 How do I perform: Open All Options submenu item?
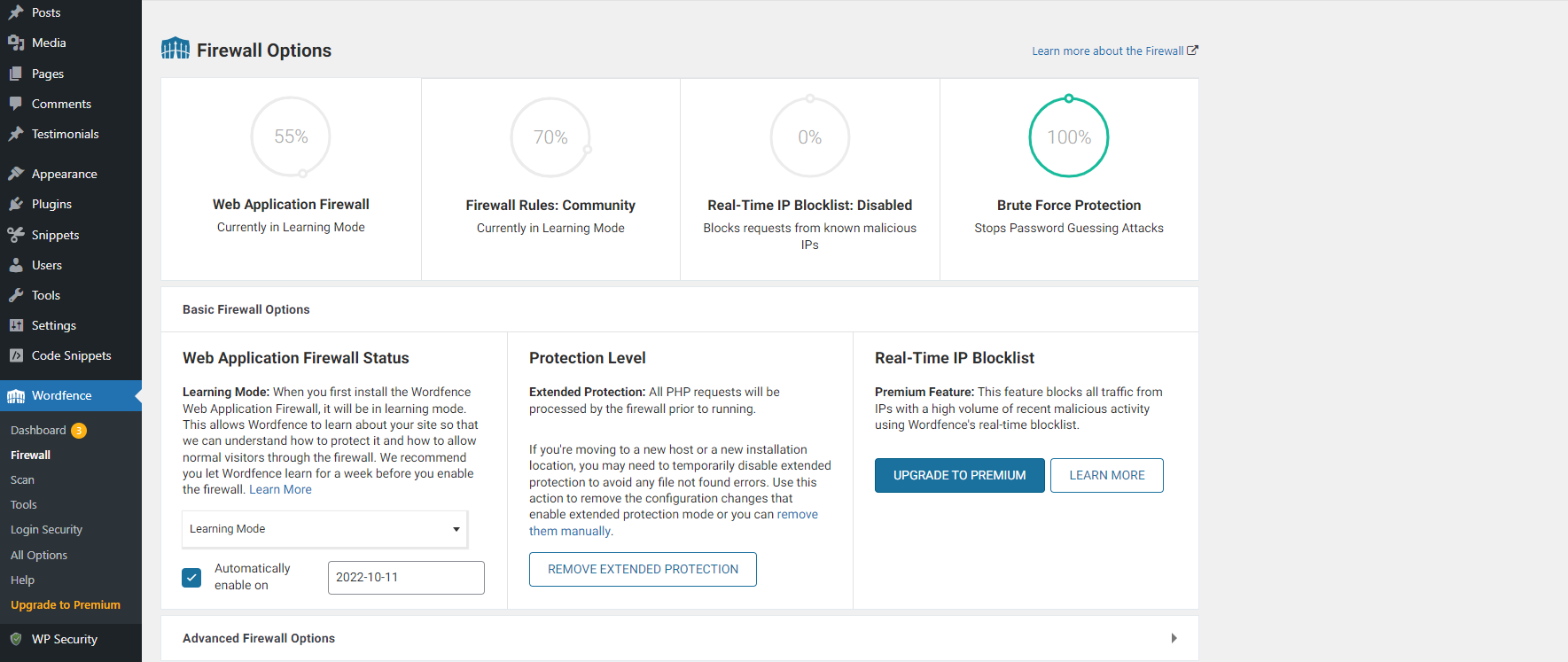[39, 555]
